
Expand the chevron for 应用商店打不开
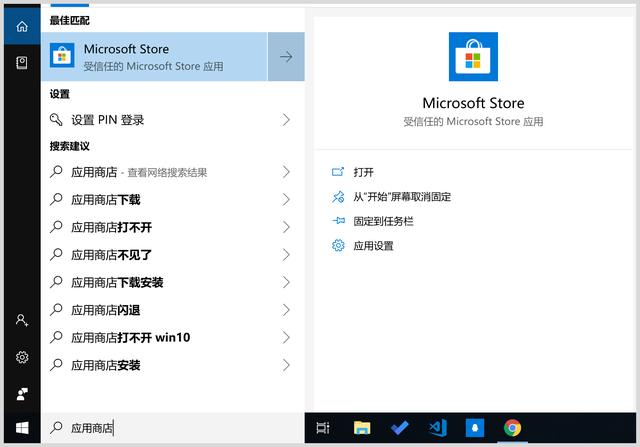286,227
